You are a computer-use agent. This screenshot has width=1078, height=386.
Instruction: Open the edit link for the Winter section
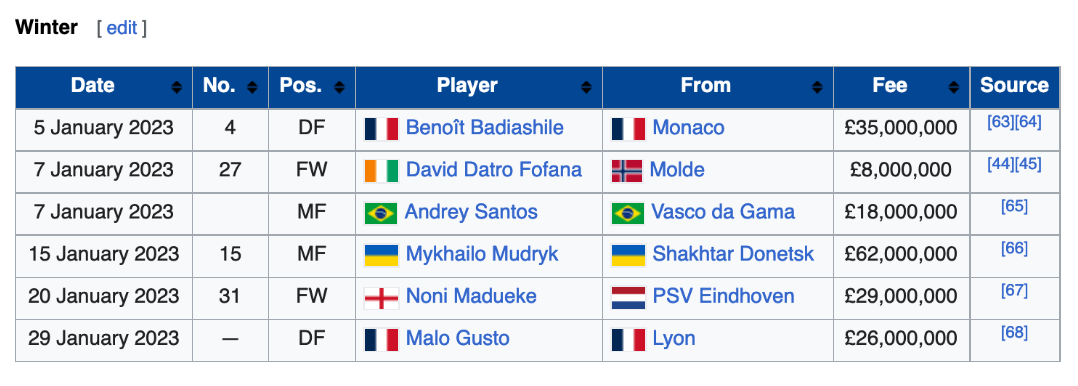click(122, 28)
